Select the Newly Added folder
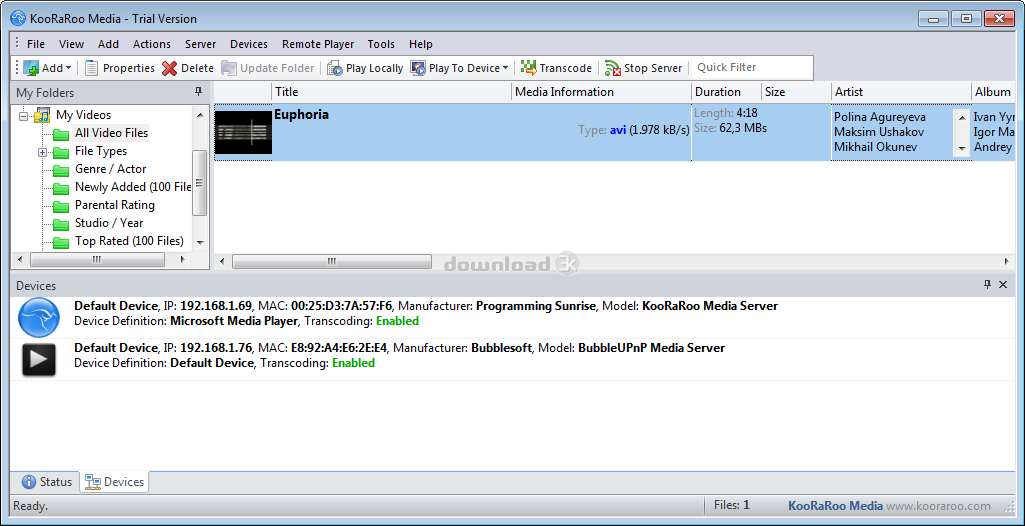This screenshot has width=1025, height=526. coord(133,187)
